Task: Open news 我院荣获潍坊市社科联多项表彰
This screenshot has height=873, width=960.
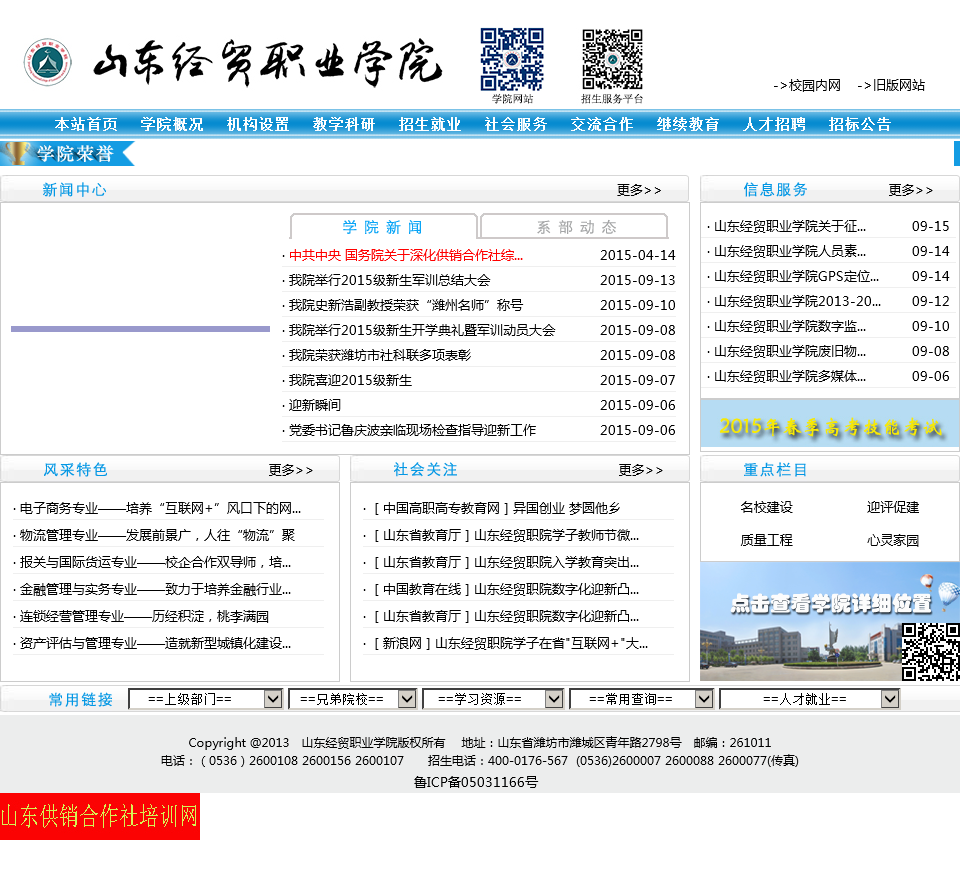Action: (x=380, y=355)
